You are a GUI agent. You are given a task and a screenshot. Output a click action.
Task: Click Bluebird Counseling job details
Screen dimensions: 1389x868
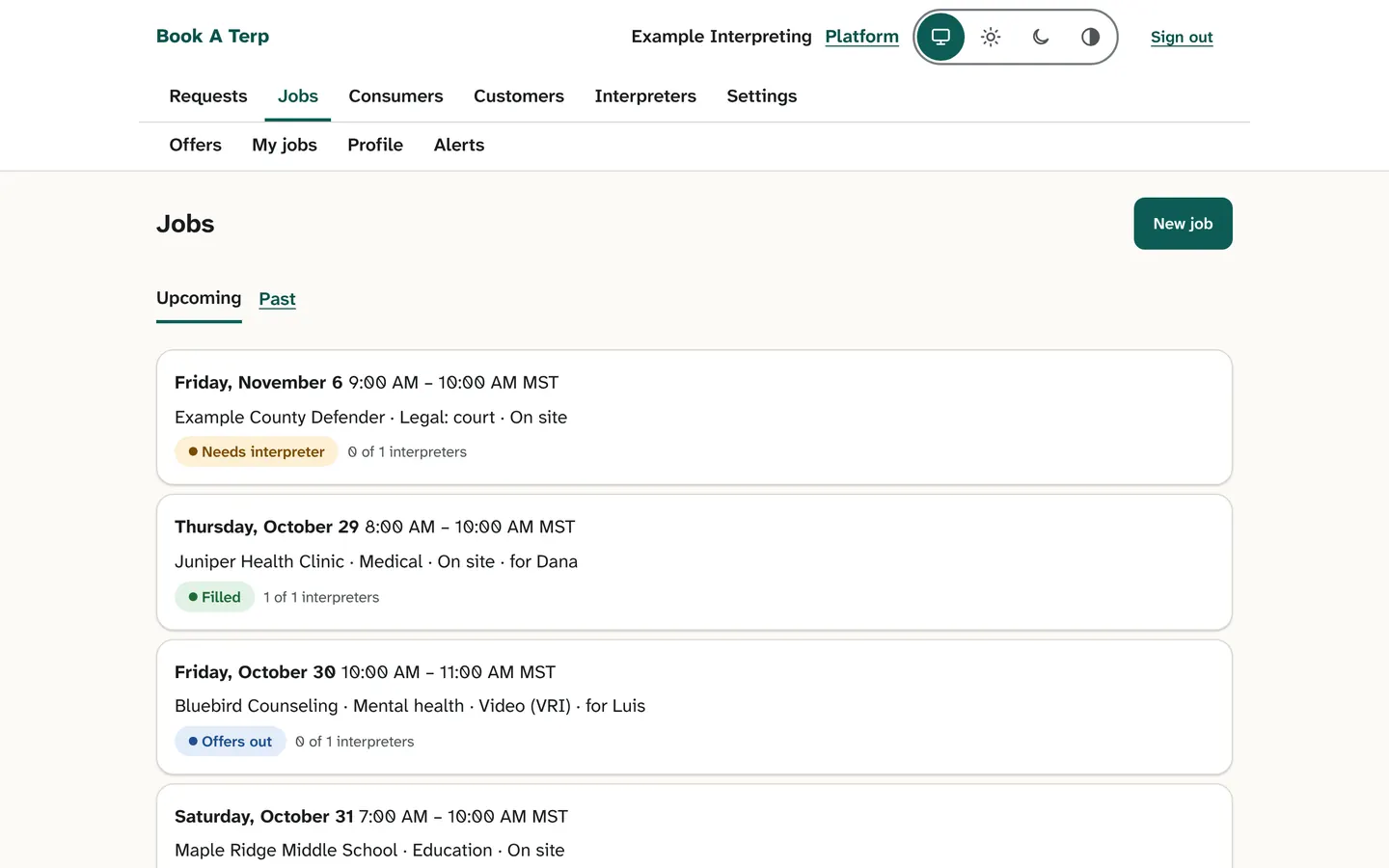pos(410,706)
